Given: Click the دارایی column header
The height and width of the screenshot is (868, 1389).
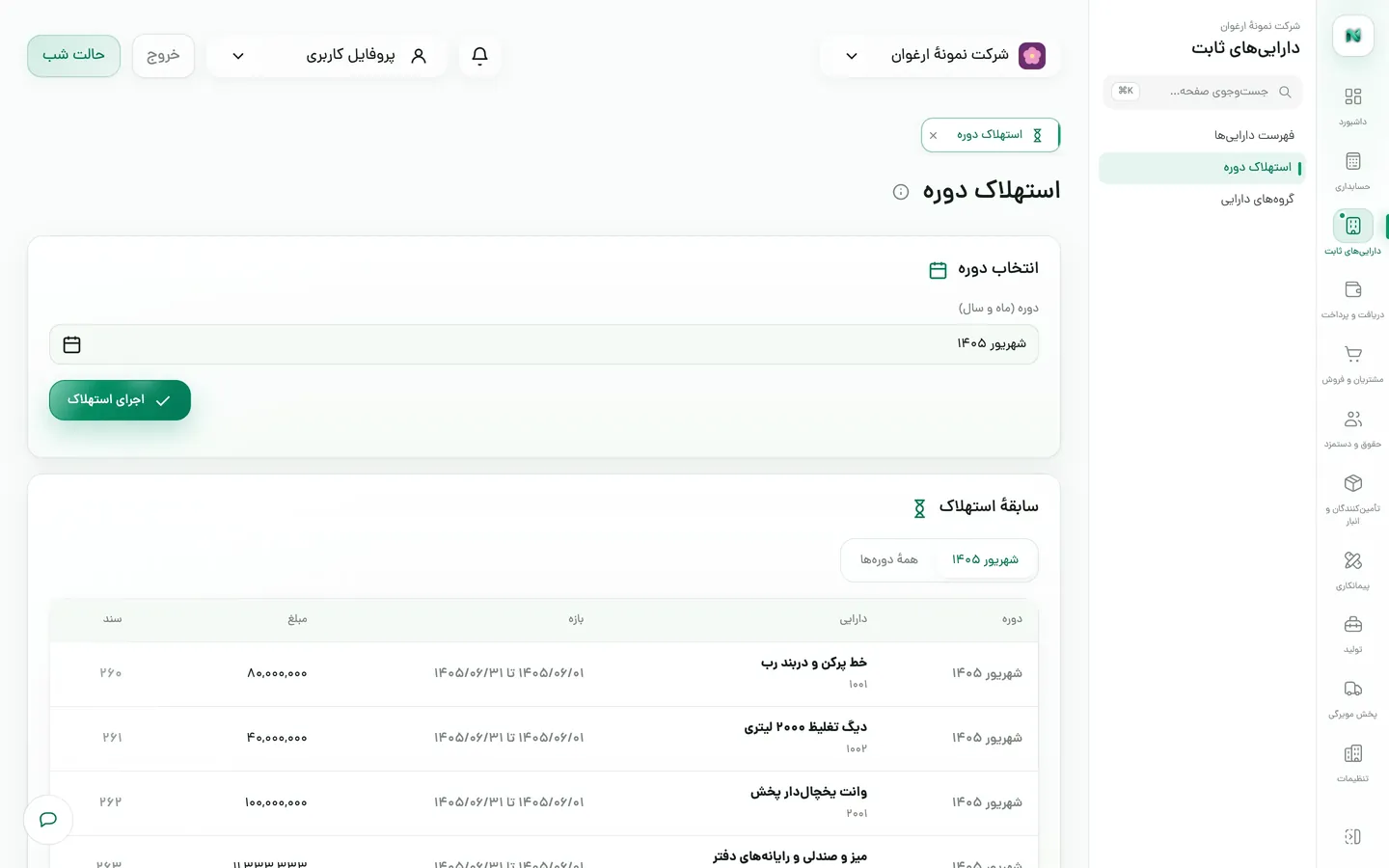Looking at the screenshot, I should (853, 619).
